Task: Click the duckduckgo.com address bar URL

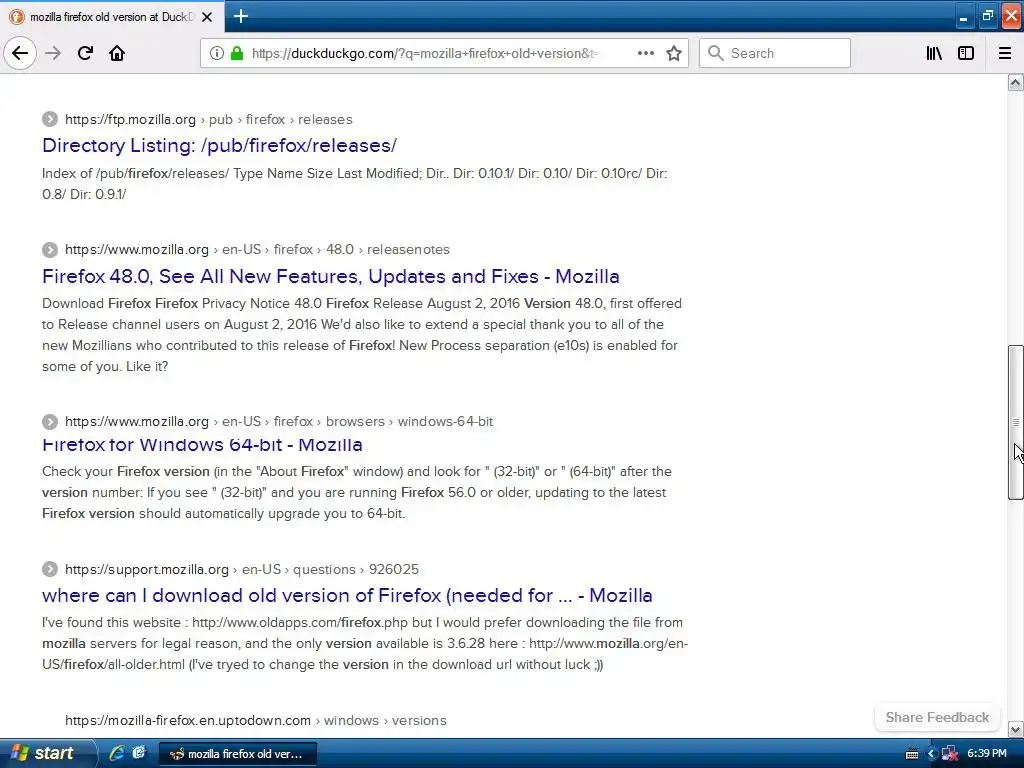Action: 424,53
